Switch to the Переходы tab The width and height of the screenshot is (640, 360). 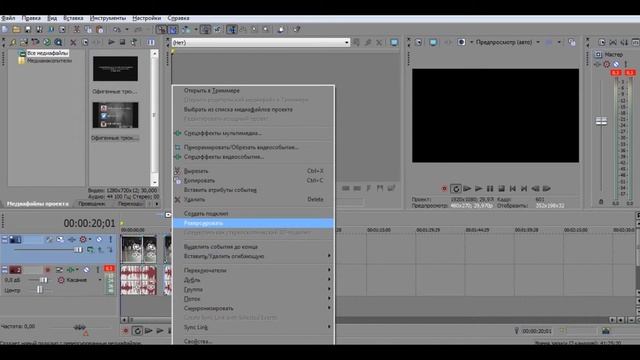tap(130, 203)
